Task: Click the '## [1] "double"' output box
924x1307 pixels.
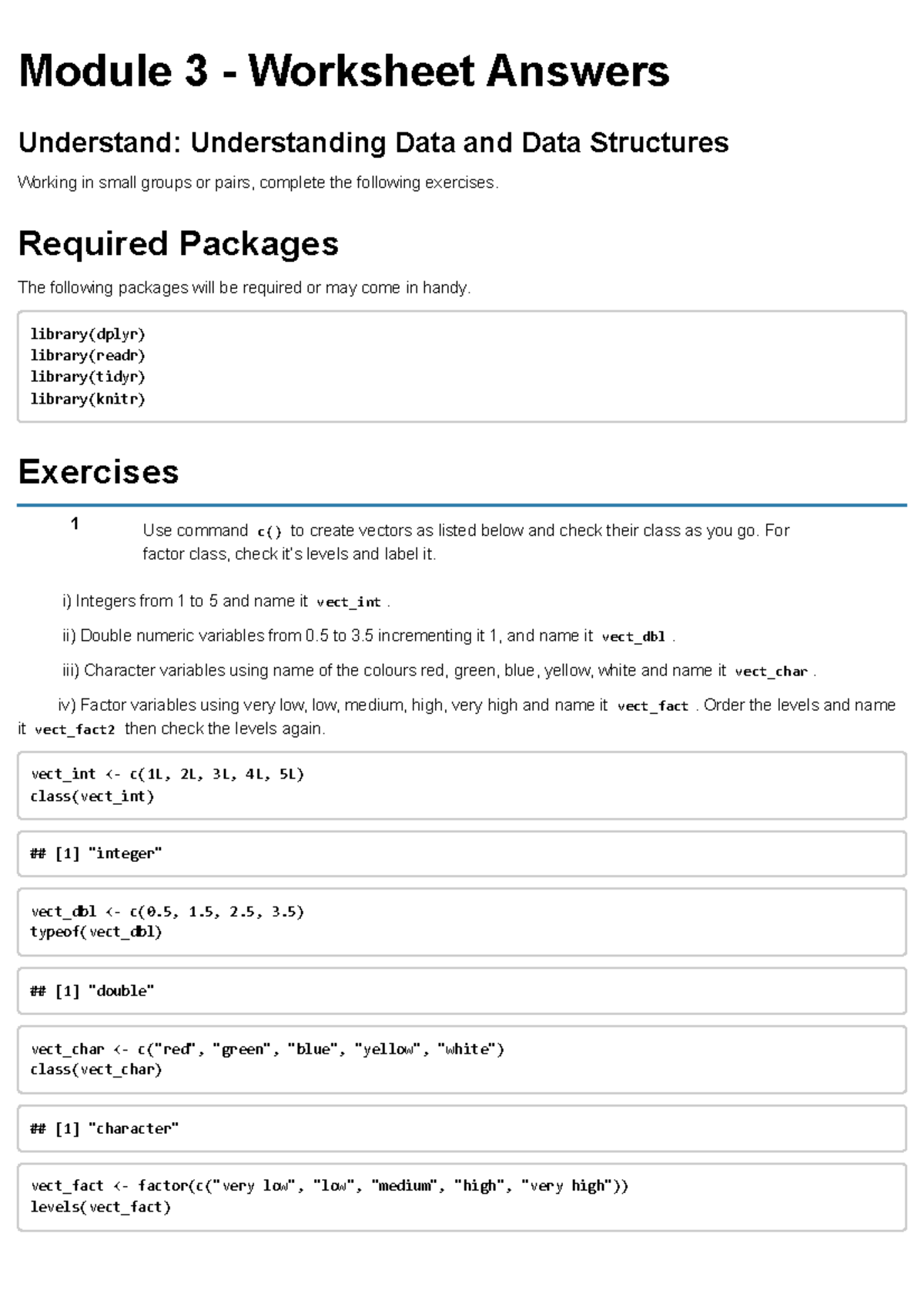Action: click(461, 990)
